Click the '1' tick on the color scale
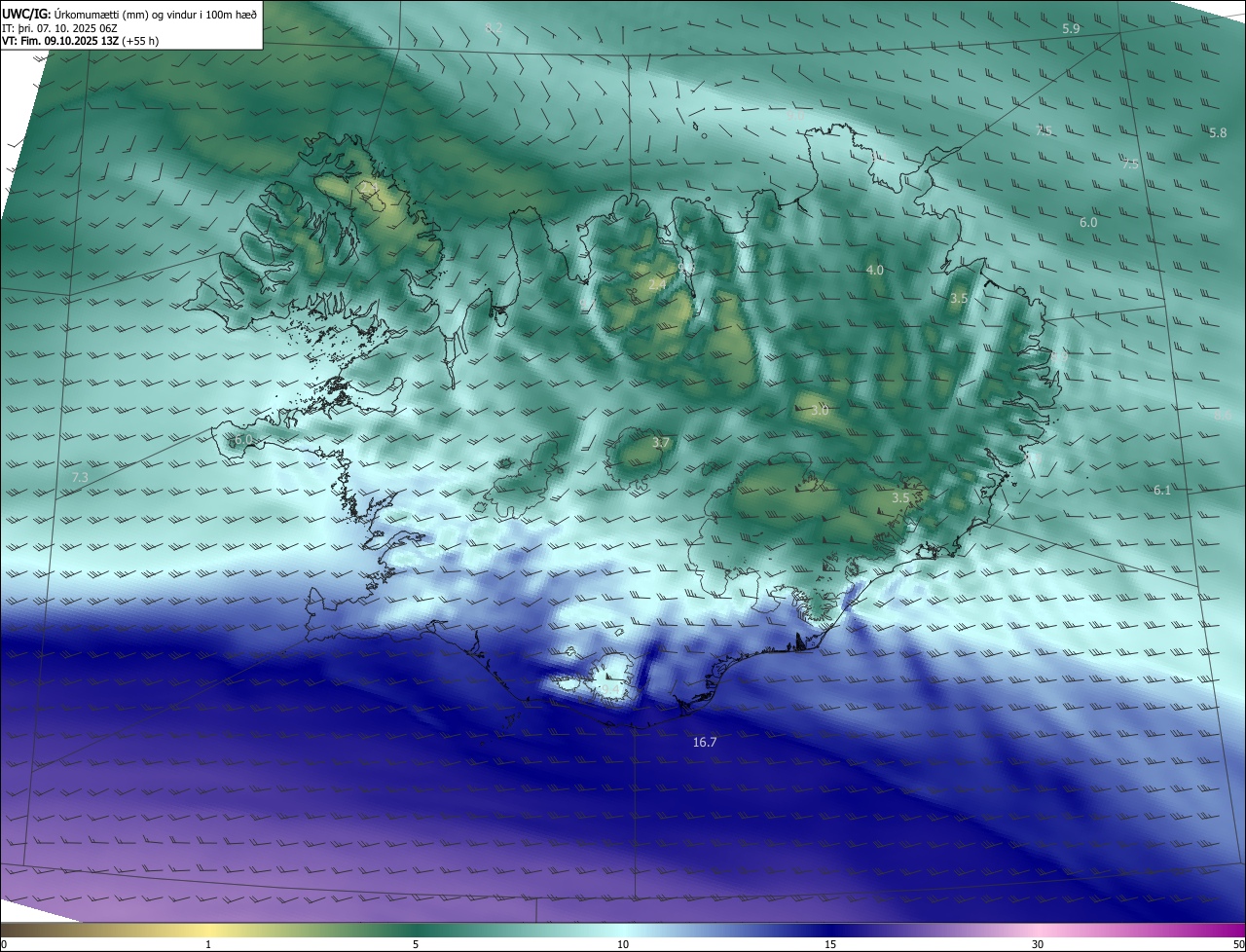This screenshot has height=952, width=1246. coord(208,944)
